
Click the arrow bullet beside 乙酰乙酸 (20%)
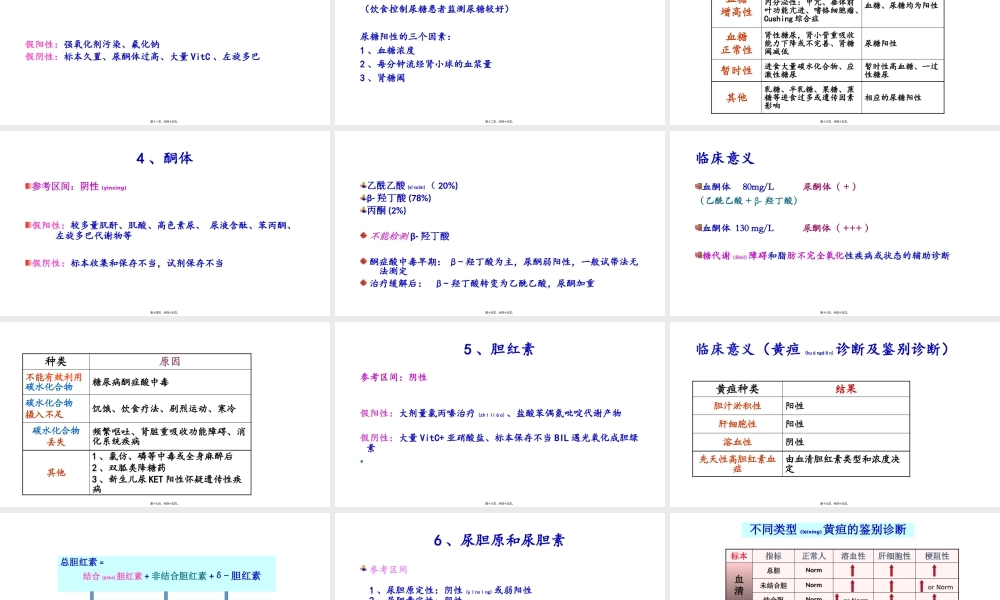click(x=362, y=186)
